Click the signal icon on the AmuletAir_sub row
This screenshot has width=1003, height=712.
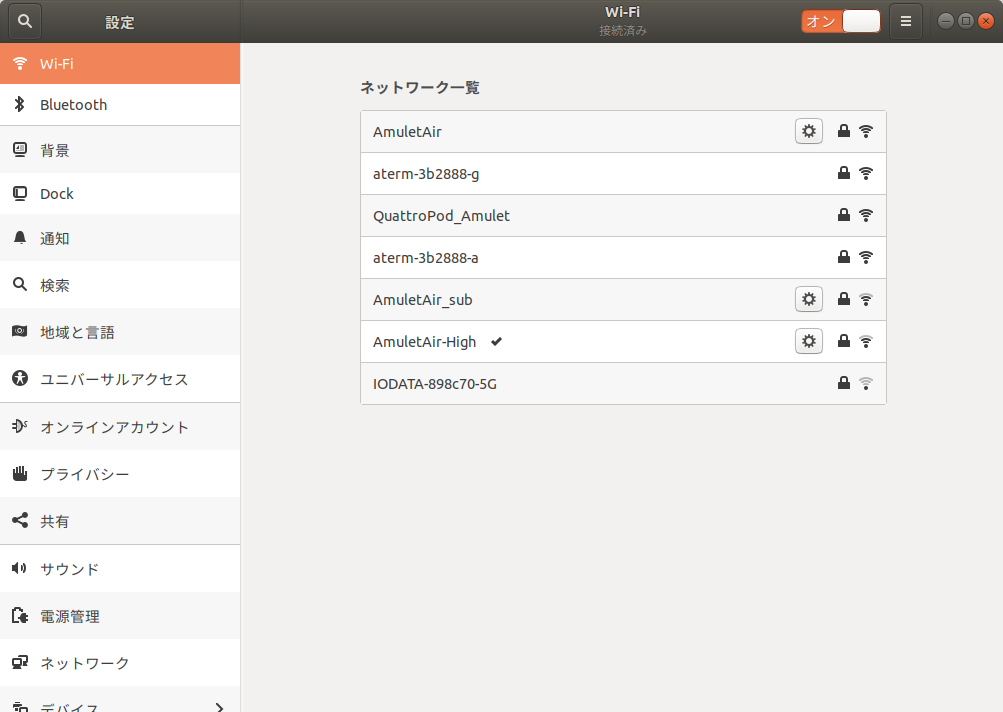point(865,299)
